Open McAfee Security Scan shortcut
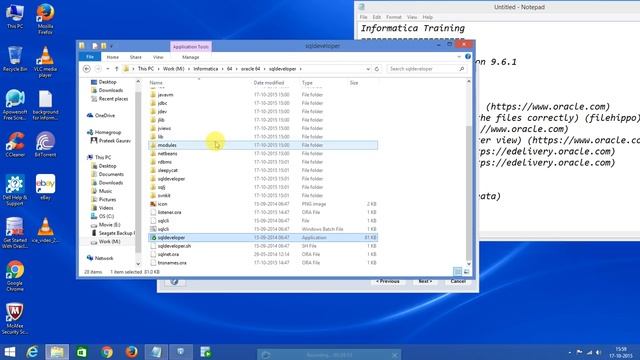This screenshot has width=640, height=360. pyautogui.click(x=15, y=319)
